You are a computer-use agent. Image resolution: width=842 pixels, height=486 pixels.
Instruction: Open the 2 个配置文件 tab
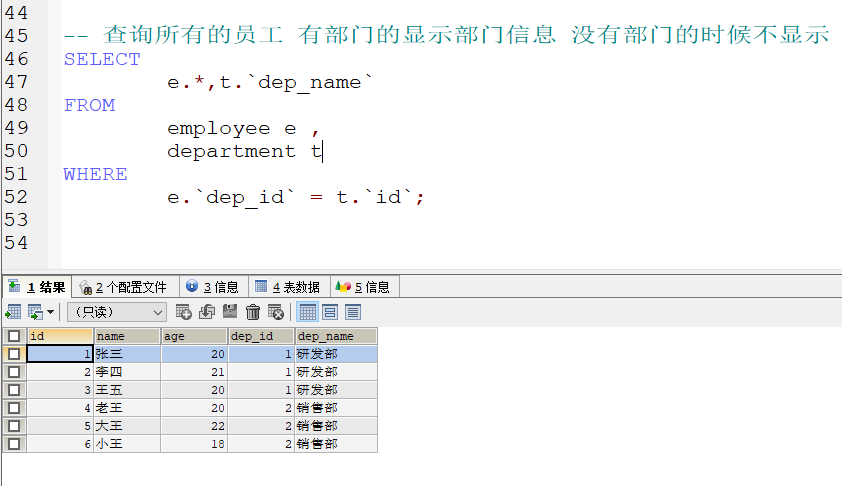point(125,287)
